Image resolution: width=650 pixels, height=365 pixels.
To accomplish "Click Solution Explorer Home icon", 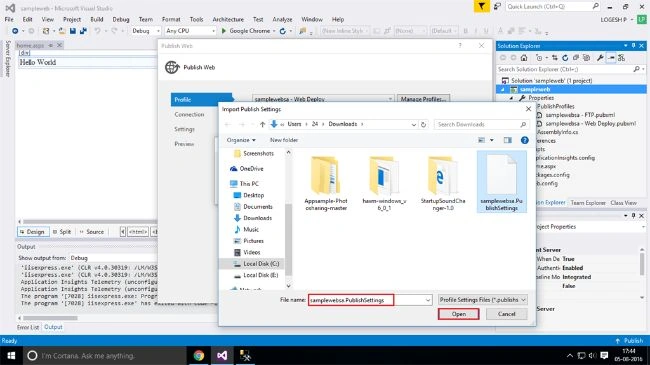I will click(524, 58).
